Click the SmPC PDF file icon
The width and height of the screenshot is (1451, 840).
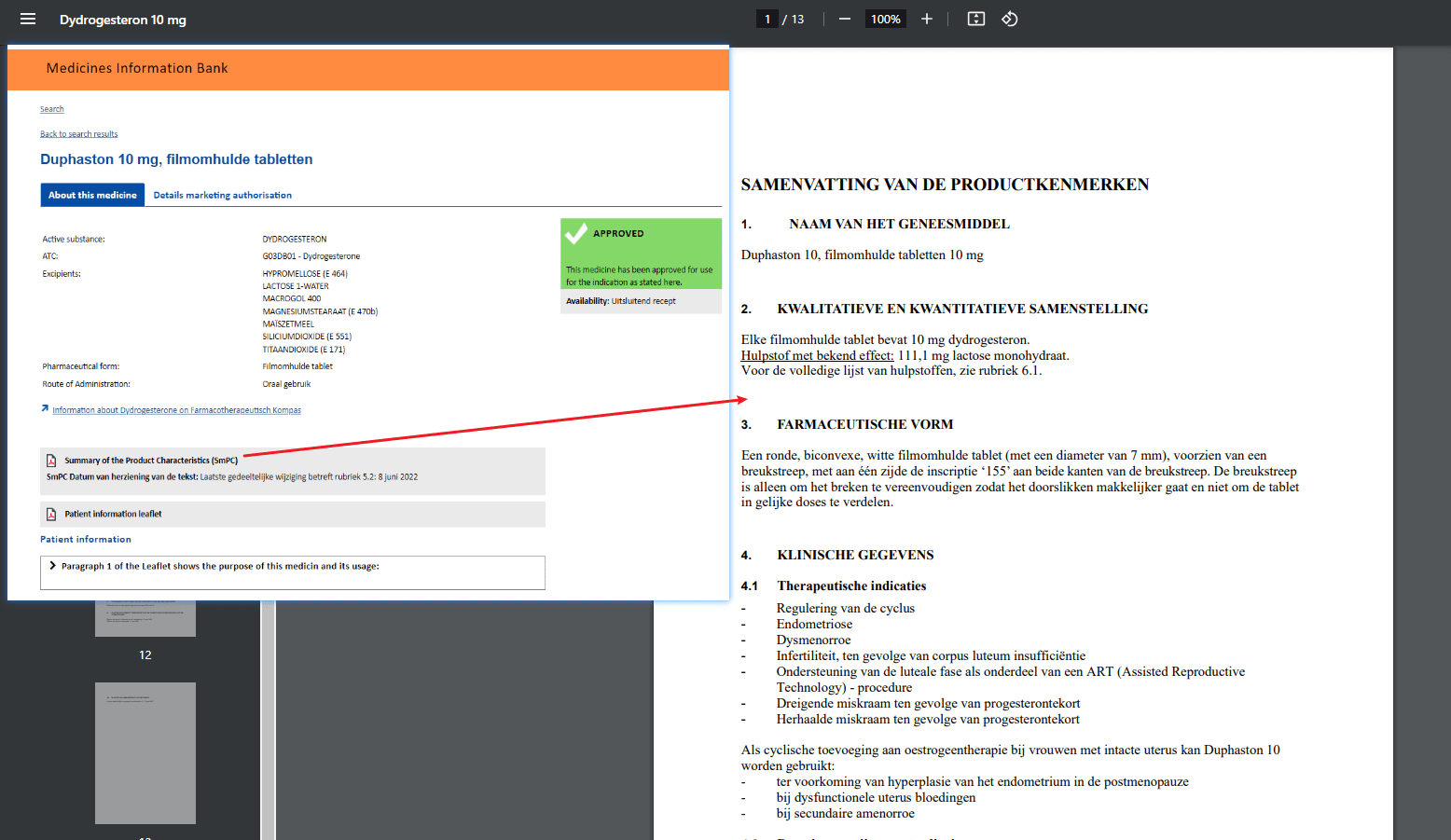(51, 461)
